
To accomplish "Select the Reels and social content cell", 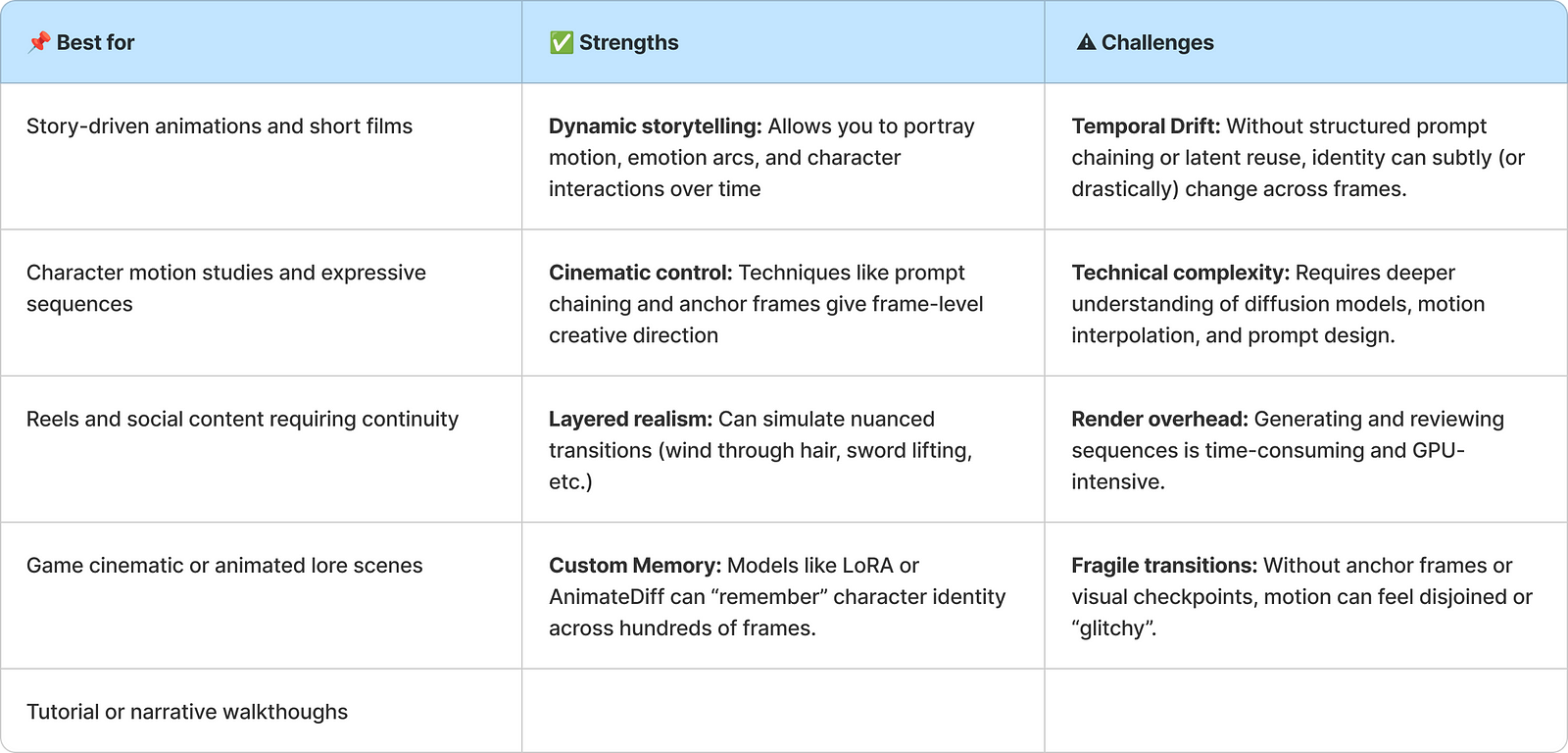I will (242, 420).
